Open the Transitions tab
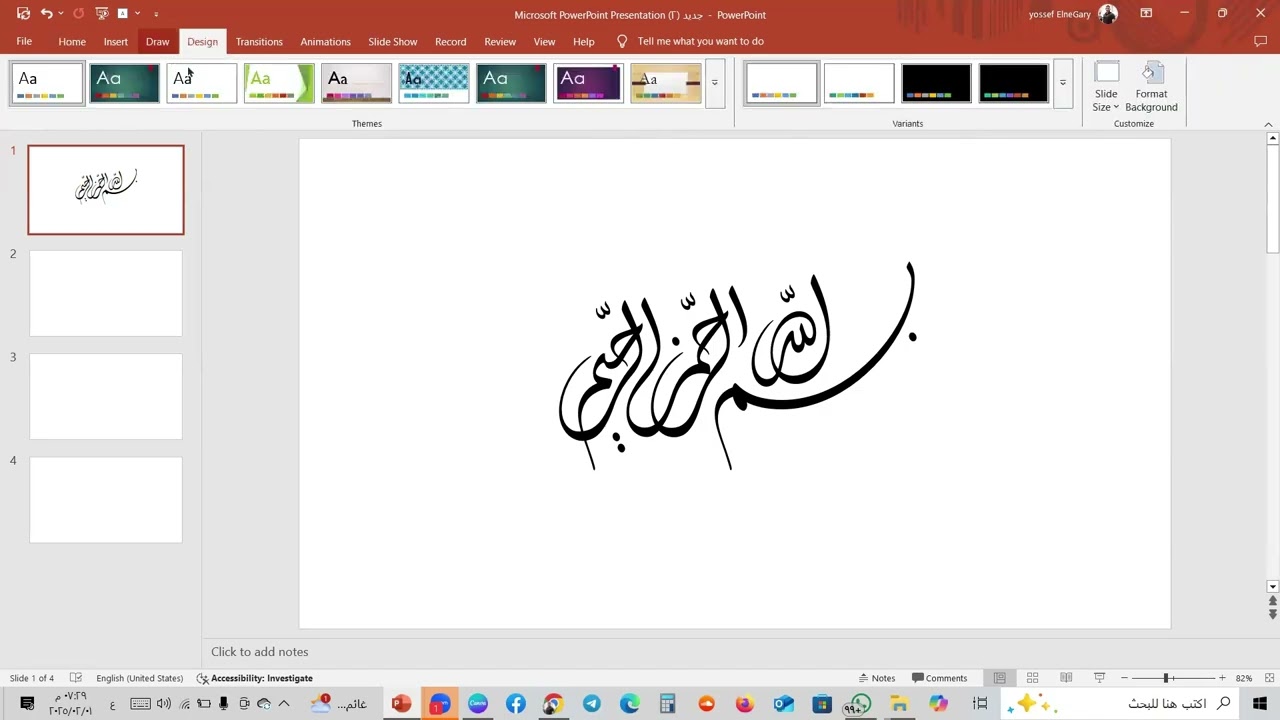The height and width of the screenshot is (720, 1280). pos(259,41)
